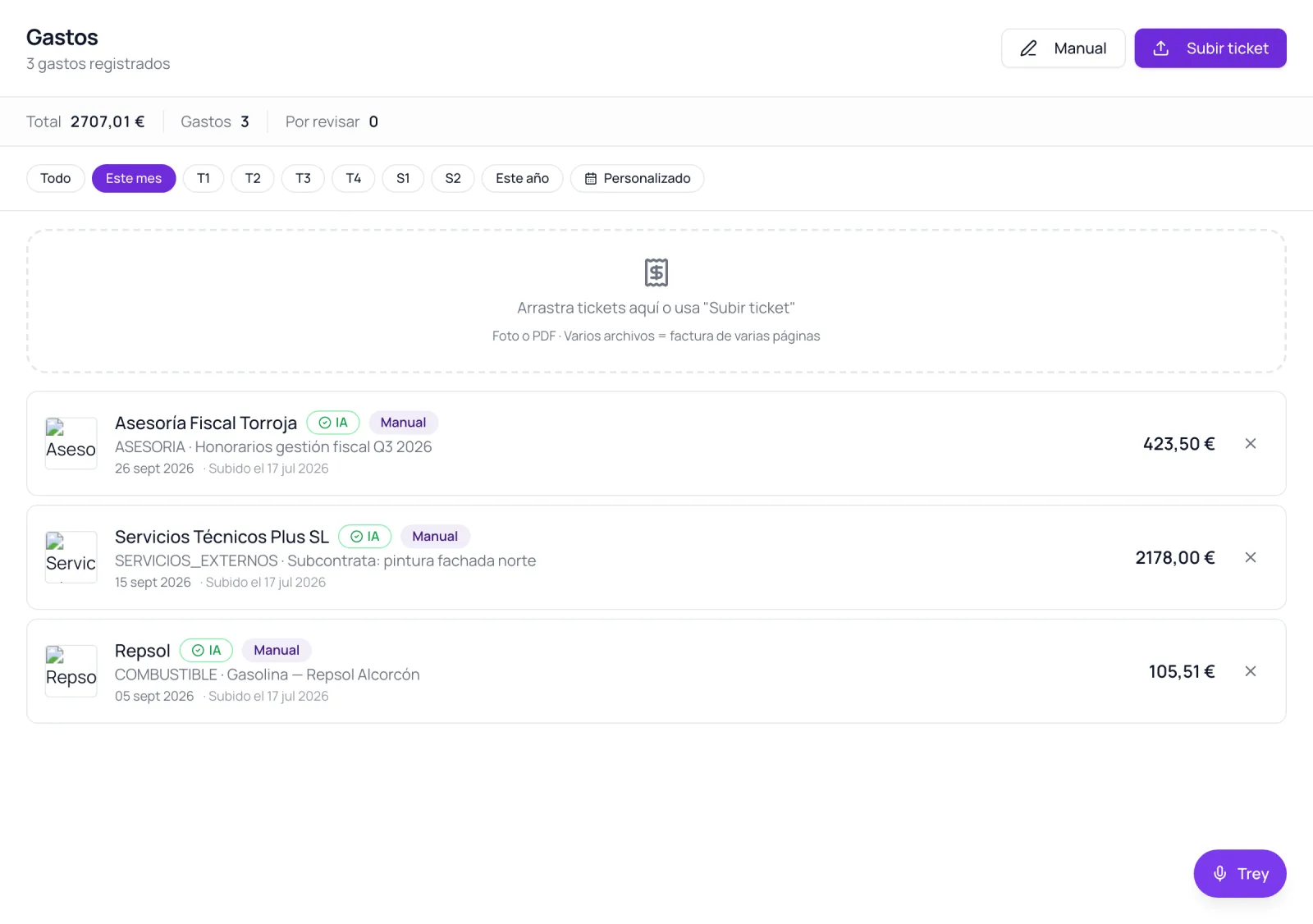
Task: Click 'Gasolina — Repsol Alcorcón' description
Action: [x=323, y=675]
